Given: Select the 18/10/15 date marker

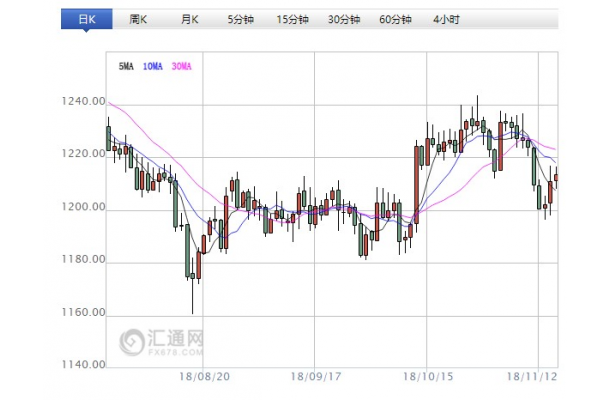Looking at the screenshot, I should coord(426,380).
